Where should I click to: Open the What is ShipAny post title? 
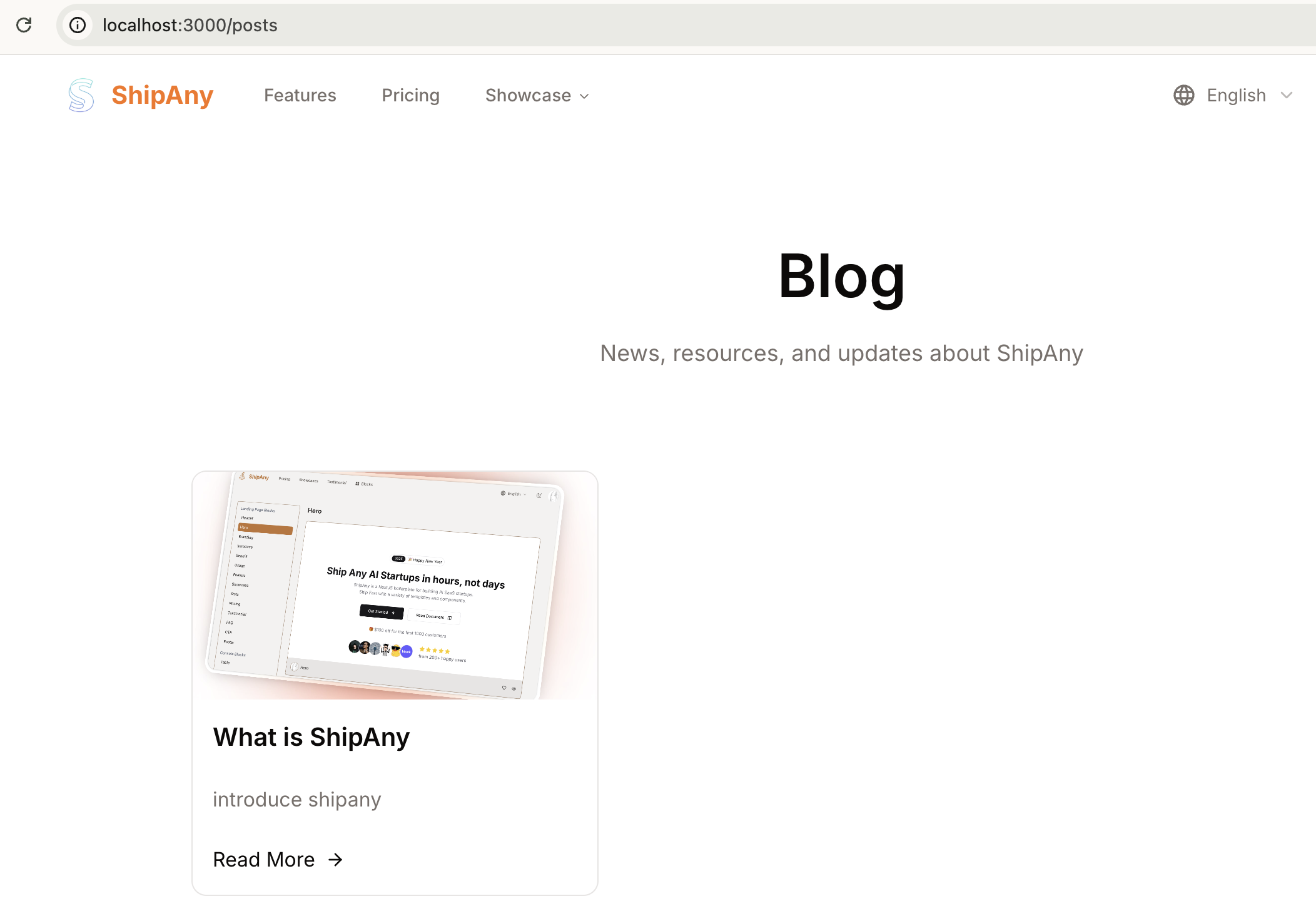[x=311, y=737]
